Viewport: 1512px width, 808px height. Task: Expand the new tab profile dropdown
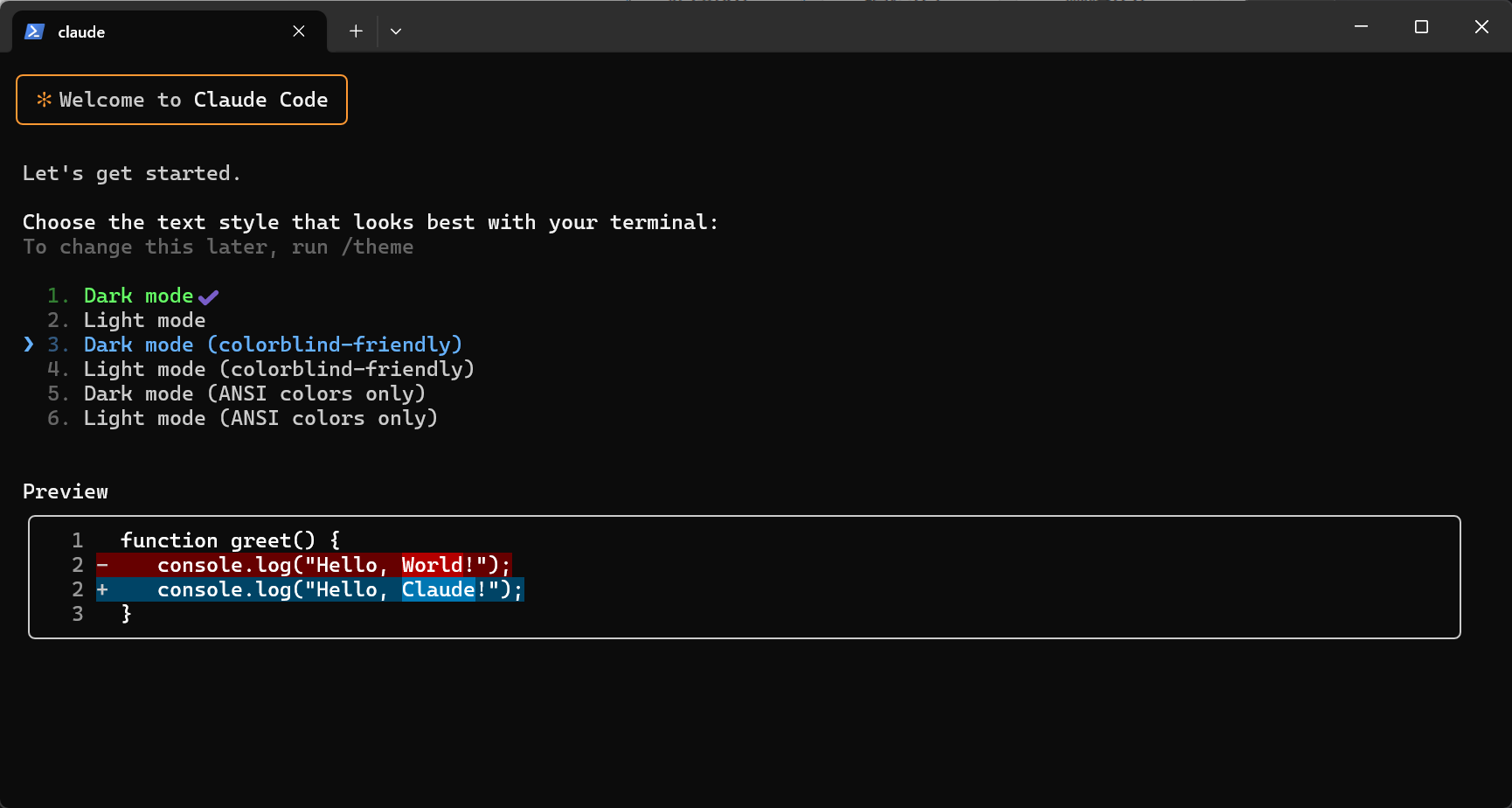(x=396, y=31)
